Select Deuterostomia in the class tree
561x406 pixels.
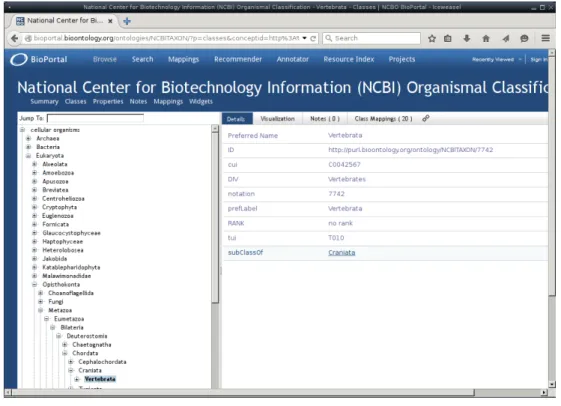pyautogui.click(x=87, y=336)
